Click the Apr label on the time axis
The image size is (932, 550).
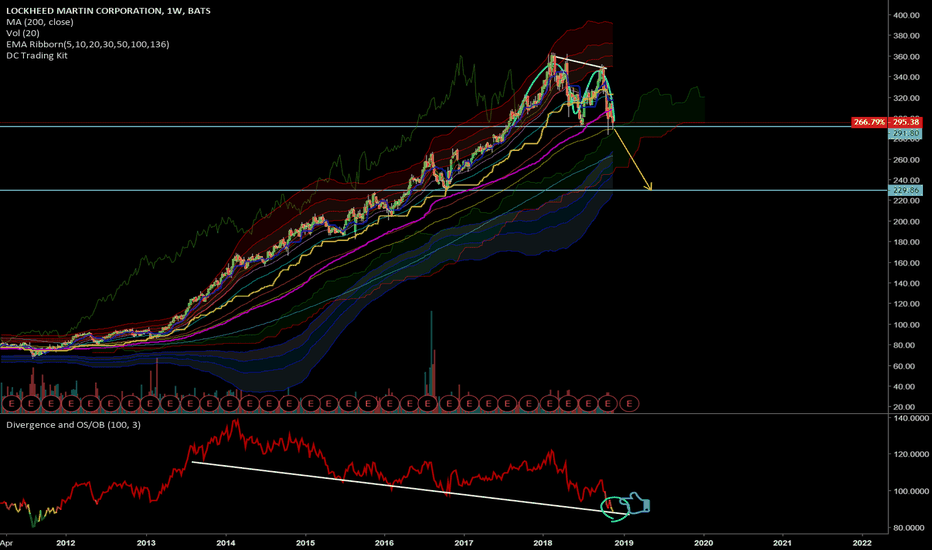(6, 542)
